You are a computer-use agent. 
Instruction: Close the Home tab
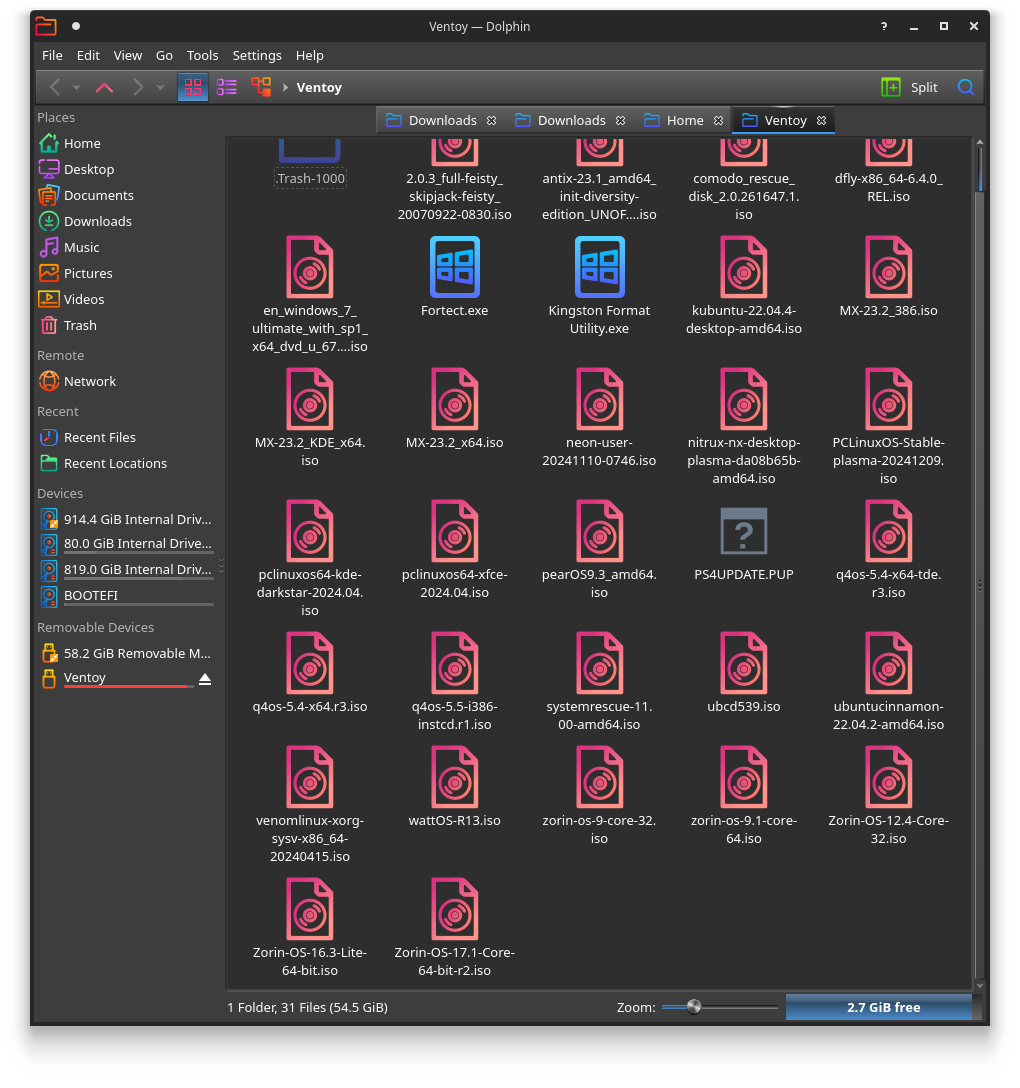(718, 121)
